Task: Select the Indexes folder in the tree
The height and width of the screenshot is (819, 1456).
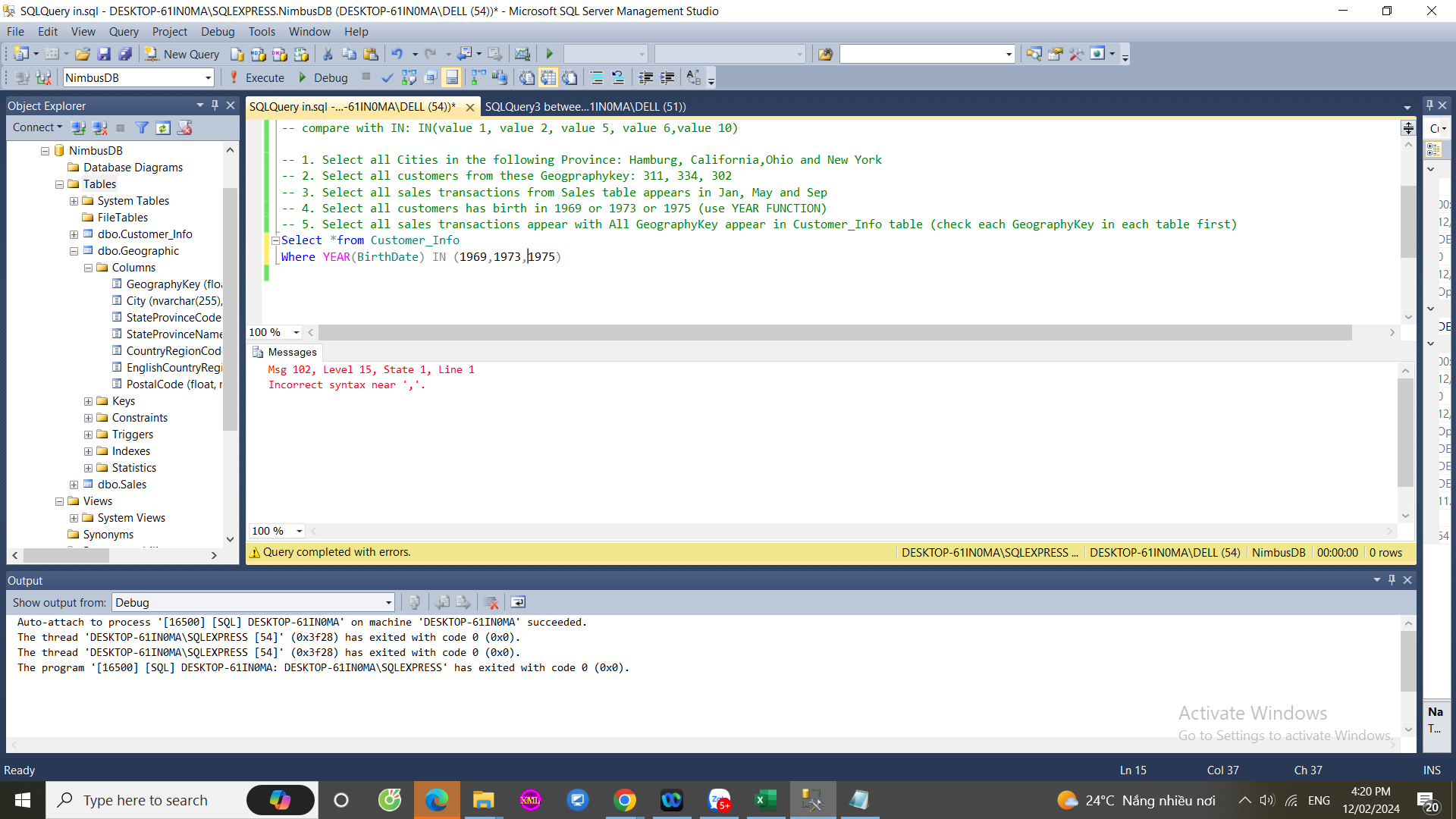Action: coord(130,451)
